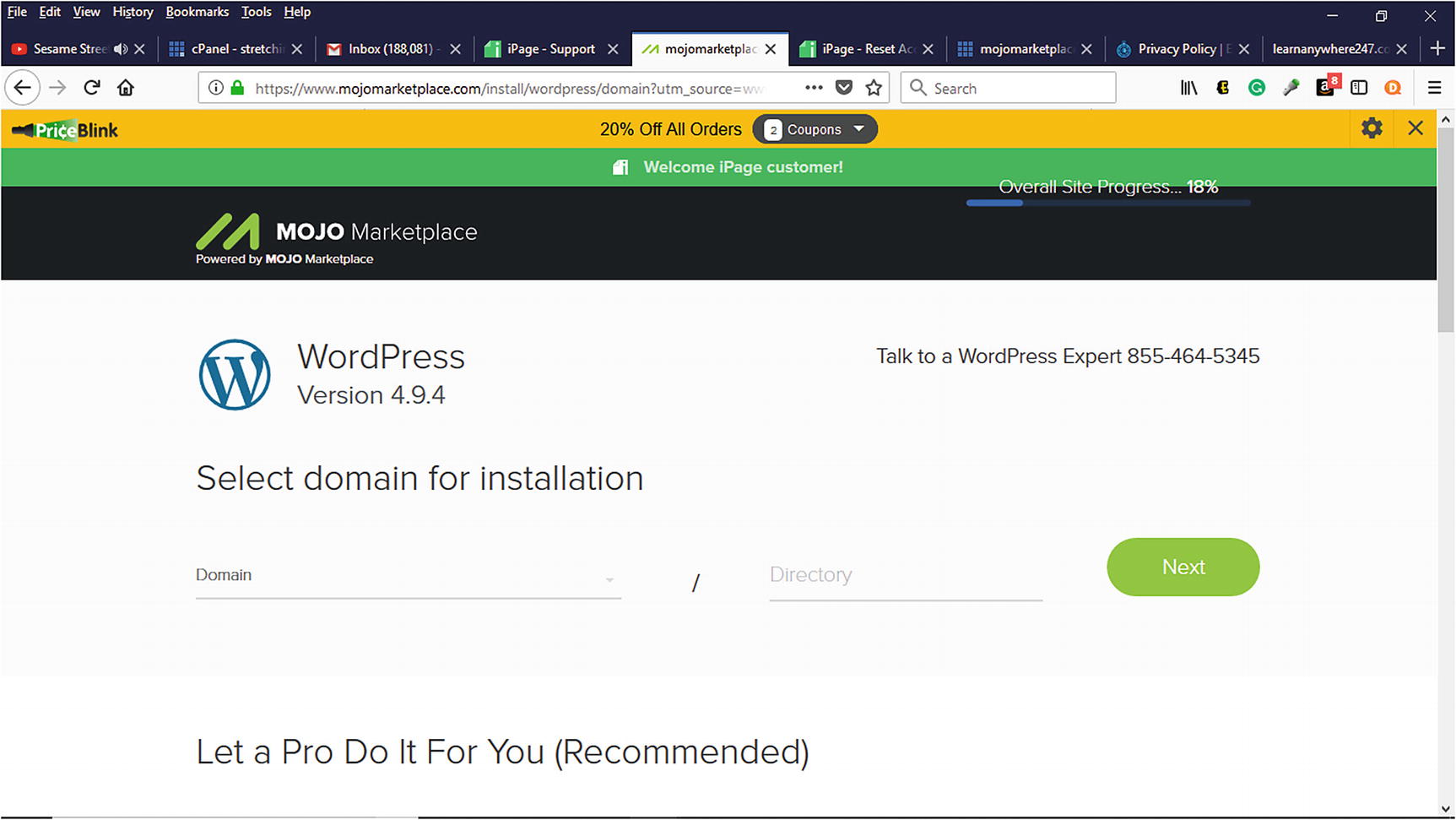The width and height of the screenshot is (1456, 820).
Task: Open the Bookmarks menu
Action: coord(197,12)
